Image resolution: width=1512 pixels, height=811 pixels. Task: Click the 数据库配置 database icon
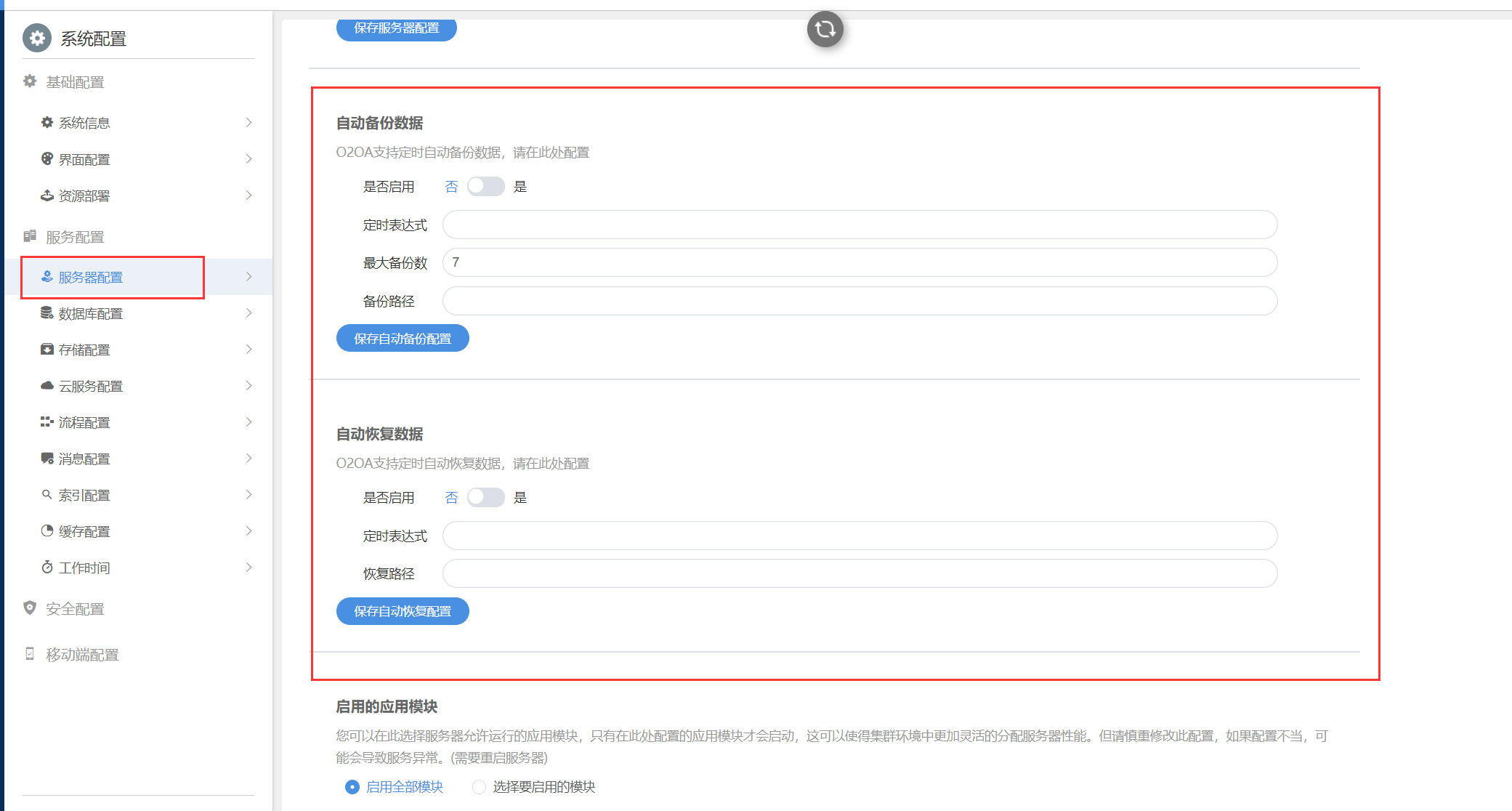pos(47,312)
